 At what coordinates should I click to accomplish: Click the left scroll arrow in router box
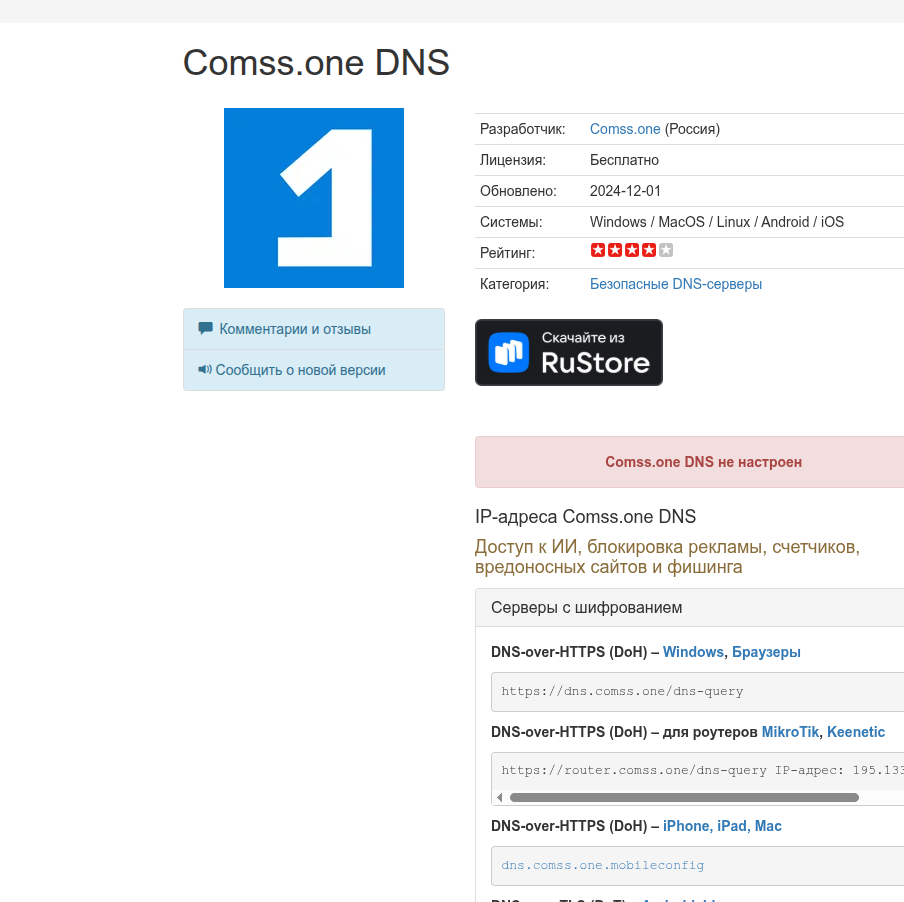[499, 798]
